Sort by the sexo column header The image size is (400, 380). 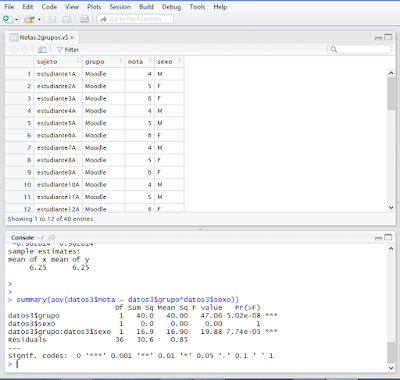pos(169,62)
